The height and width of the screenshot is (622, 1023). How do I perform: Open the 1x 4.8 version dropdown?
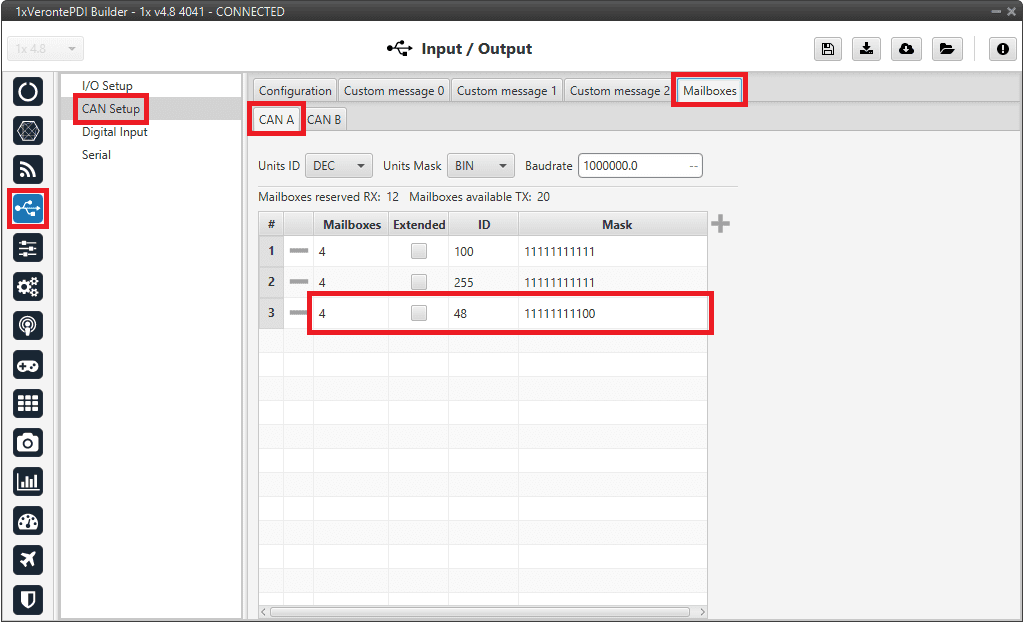[x=46, y=49]
